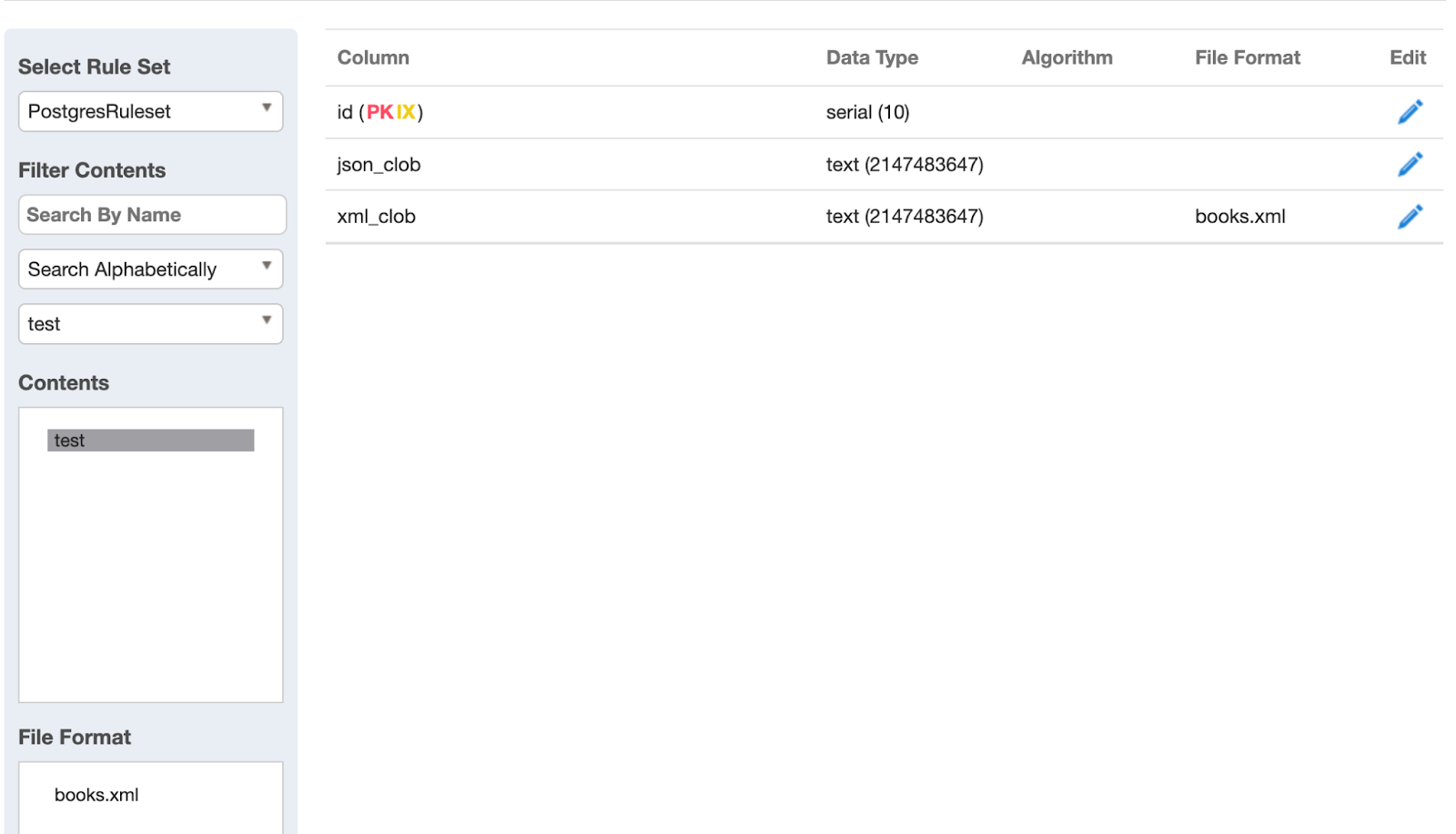Click the Data Type column header
1456x834 pixels.
pos(872,57)
